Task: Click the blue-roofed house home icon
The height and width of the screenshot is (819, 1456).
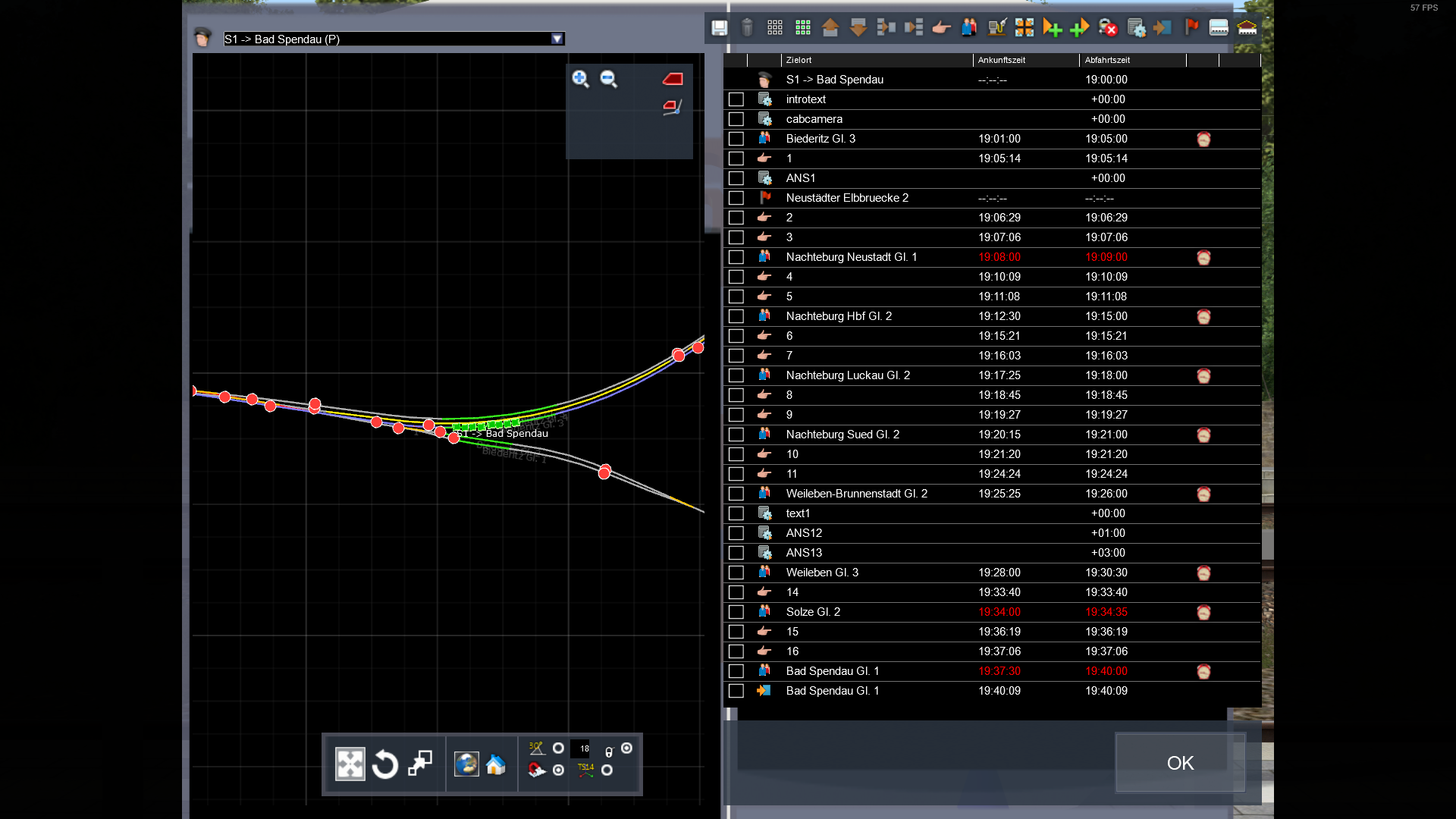Action: point(496,764)
